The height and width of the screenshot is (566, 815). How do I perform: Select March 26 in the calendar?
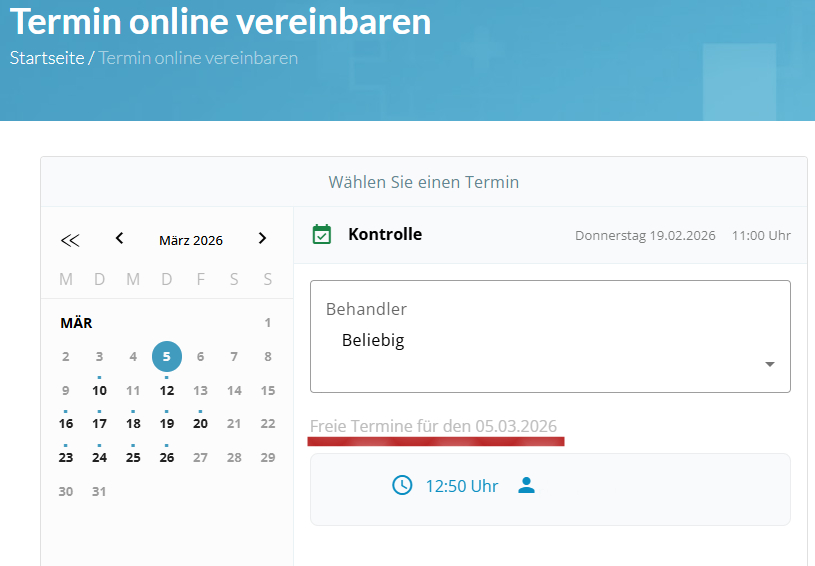coord(167,458)
